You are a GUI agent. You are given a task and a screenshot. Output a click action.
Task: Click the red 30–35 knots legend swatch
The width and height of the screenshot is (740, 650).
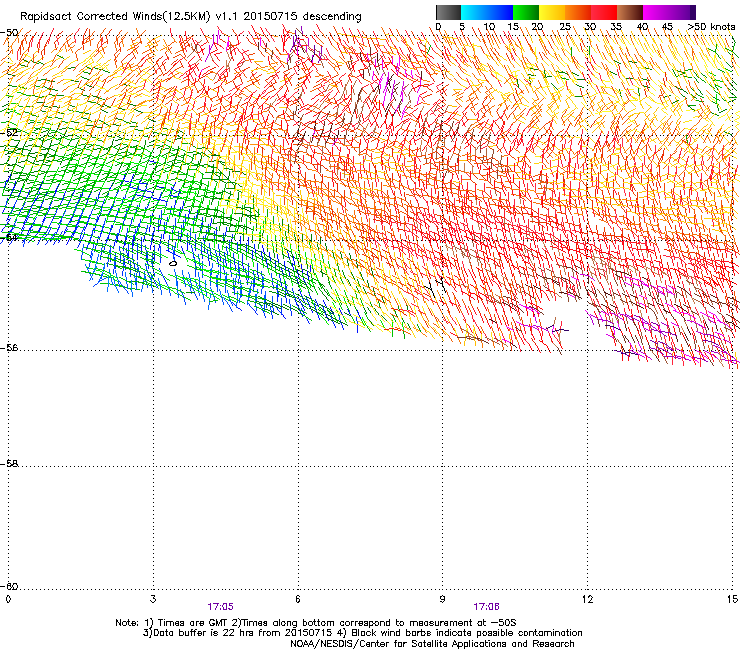pyautogui.click(x=604, y=12)
